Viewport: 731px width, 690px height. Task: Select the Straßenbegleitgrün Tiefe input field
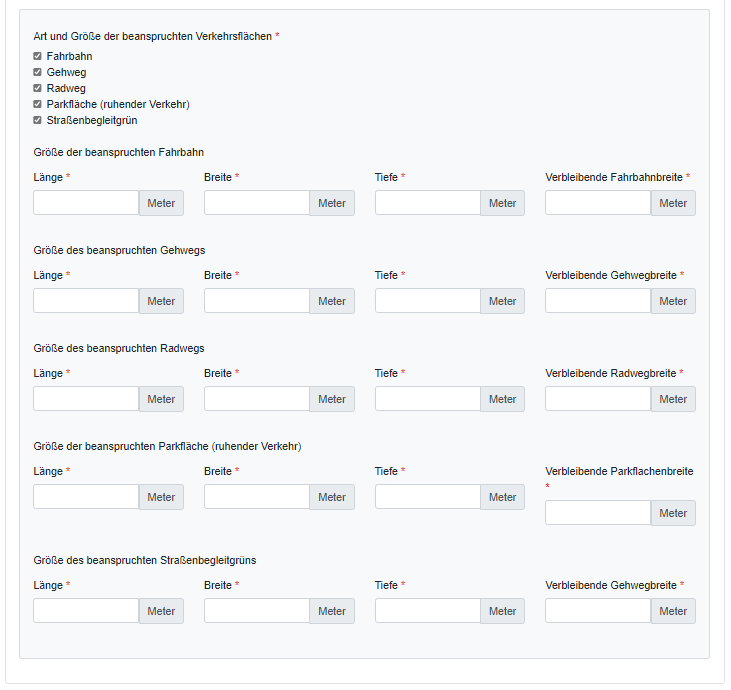tap(428, 611)
